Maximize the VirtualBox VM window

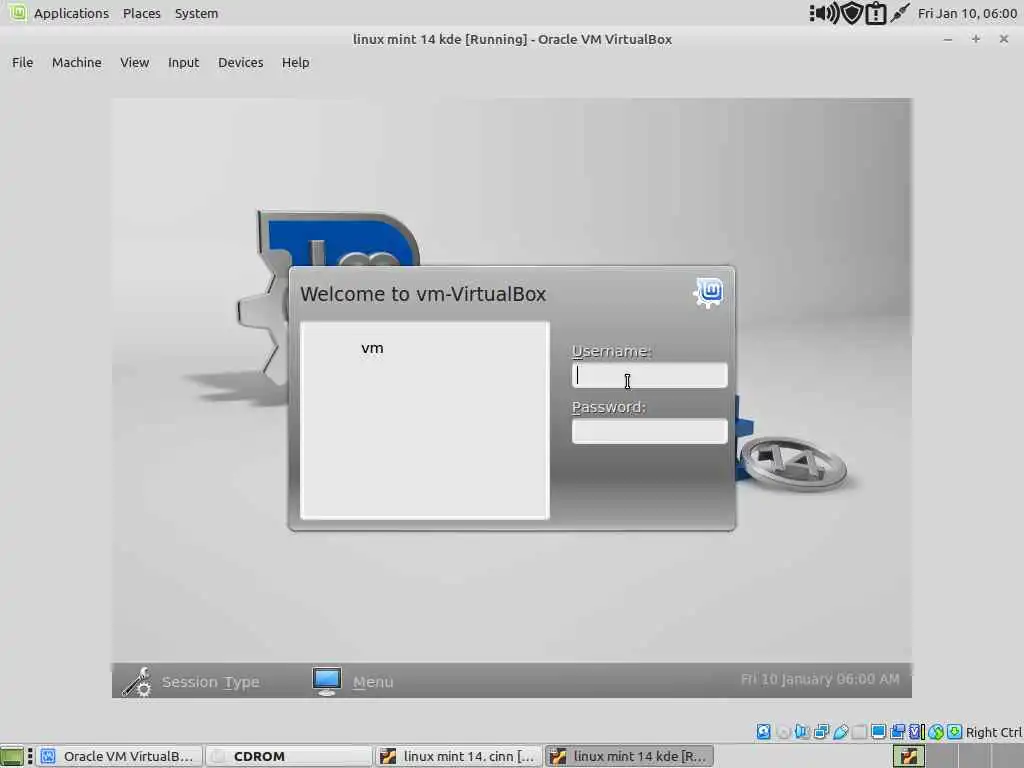(x=976, y=39)
